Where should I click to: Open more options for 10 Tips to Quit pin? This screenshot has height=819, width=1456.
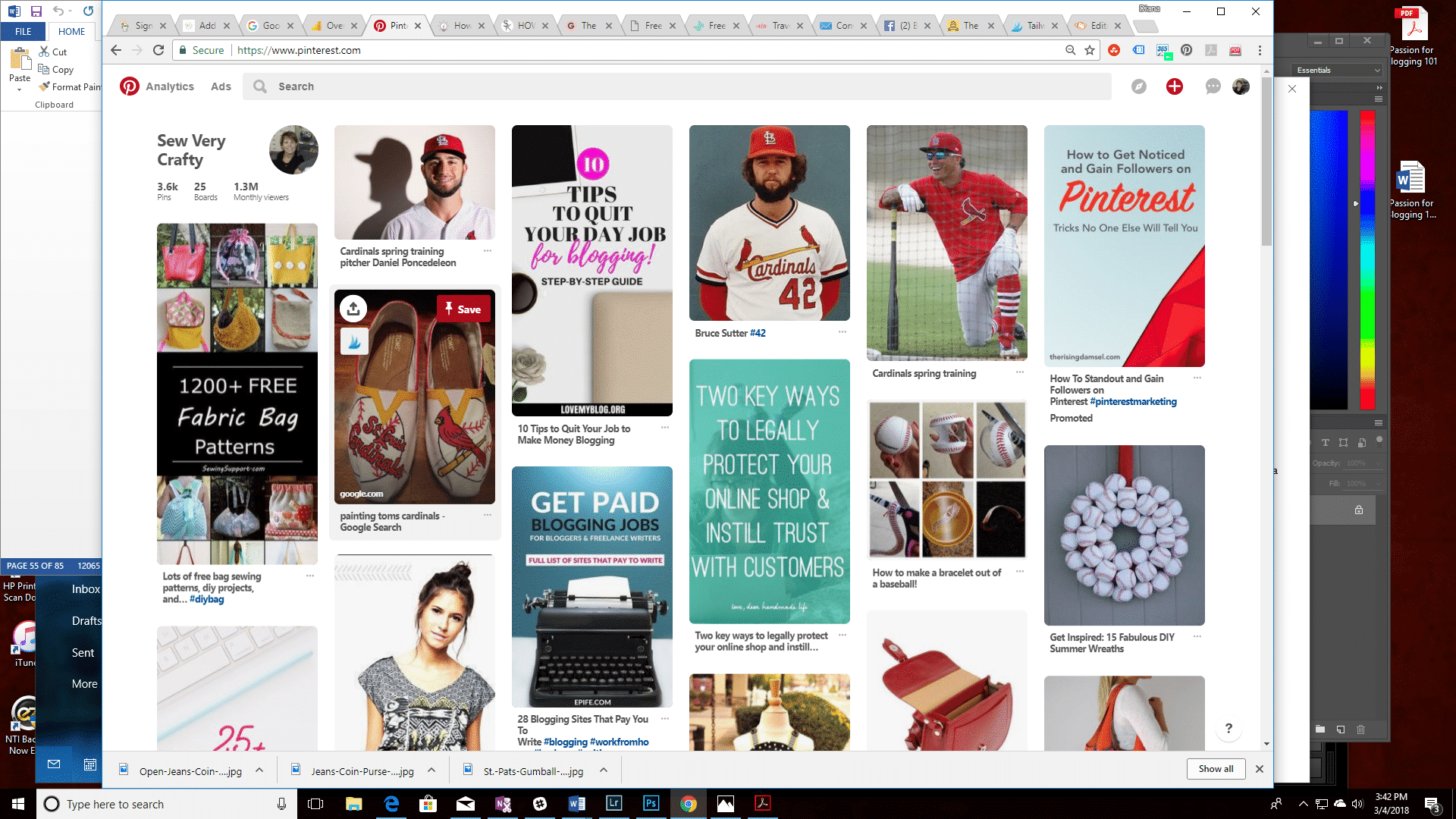(x=665, y=428)
